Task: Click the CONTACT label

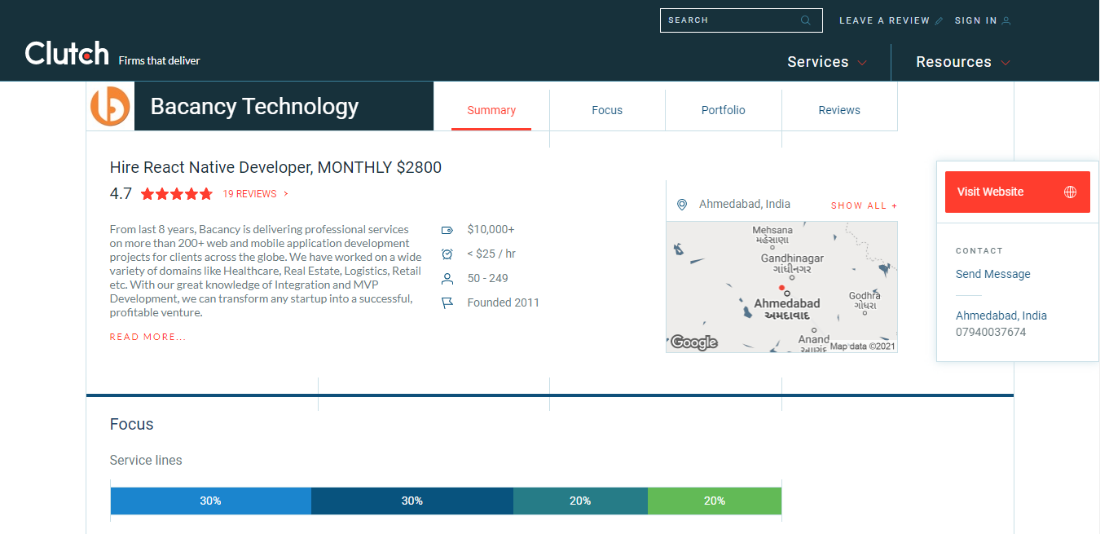Action: click(979, 251)
